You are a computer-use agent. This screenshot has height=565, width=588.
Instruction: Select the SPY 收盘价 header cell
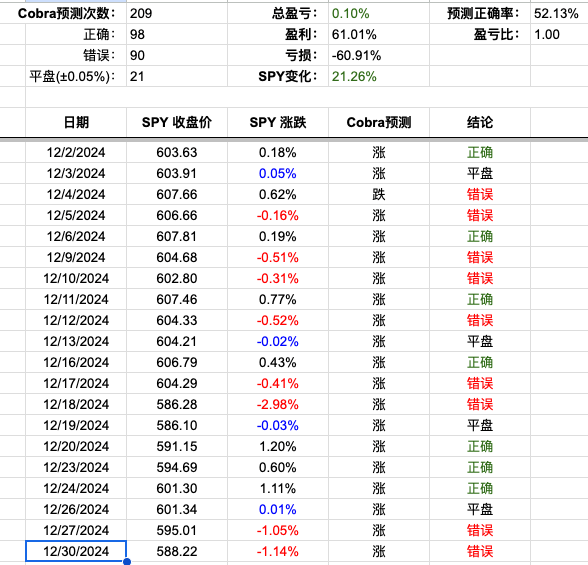pos(177,122)
